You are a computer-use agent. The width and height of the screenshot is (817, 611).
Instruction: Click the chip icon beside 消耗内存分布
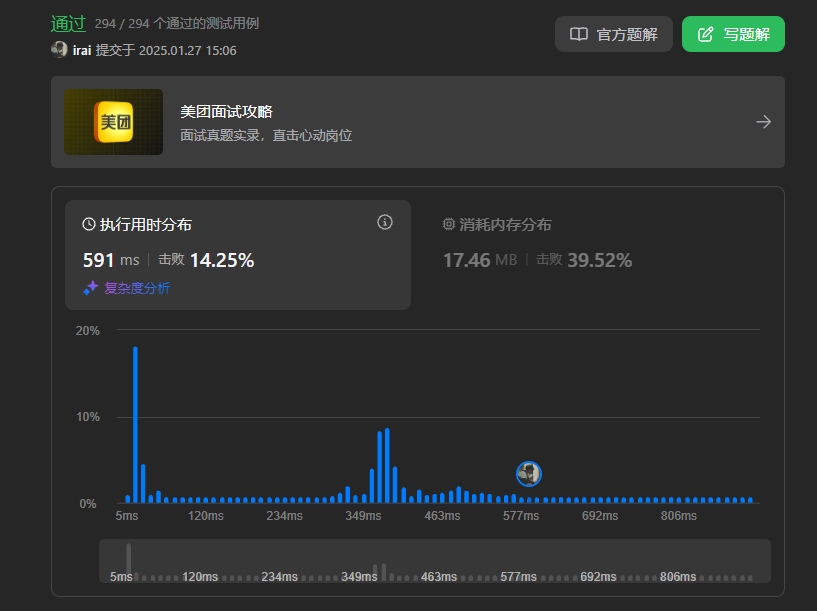click(449, 225)
